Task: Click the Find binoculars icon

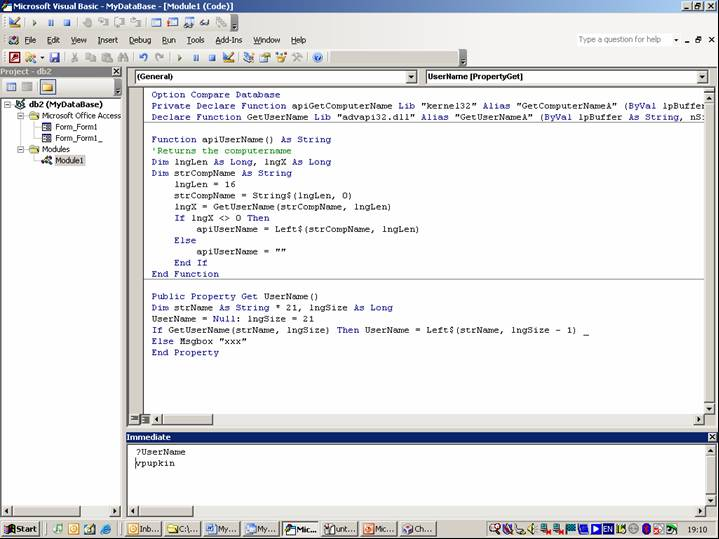Action: (121, 58)
